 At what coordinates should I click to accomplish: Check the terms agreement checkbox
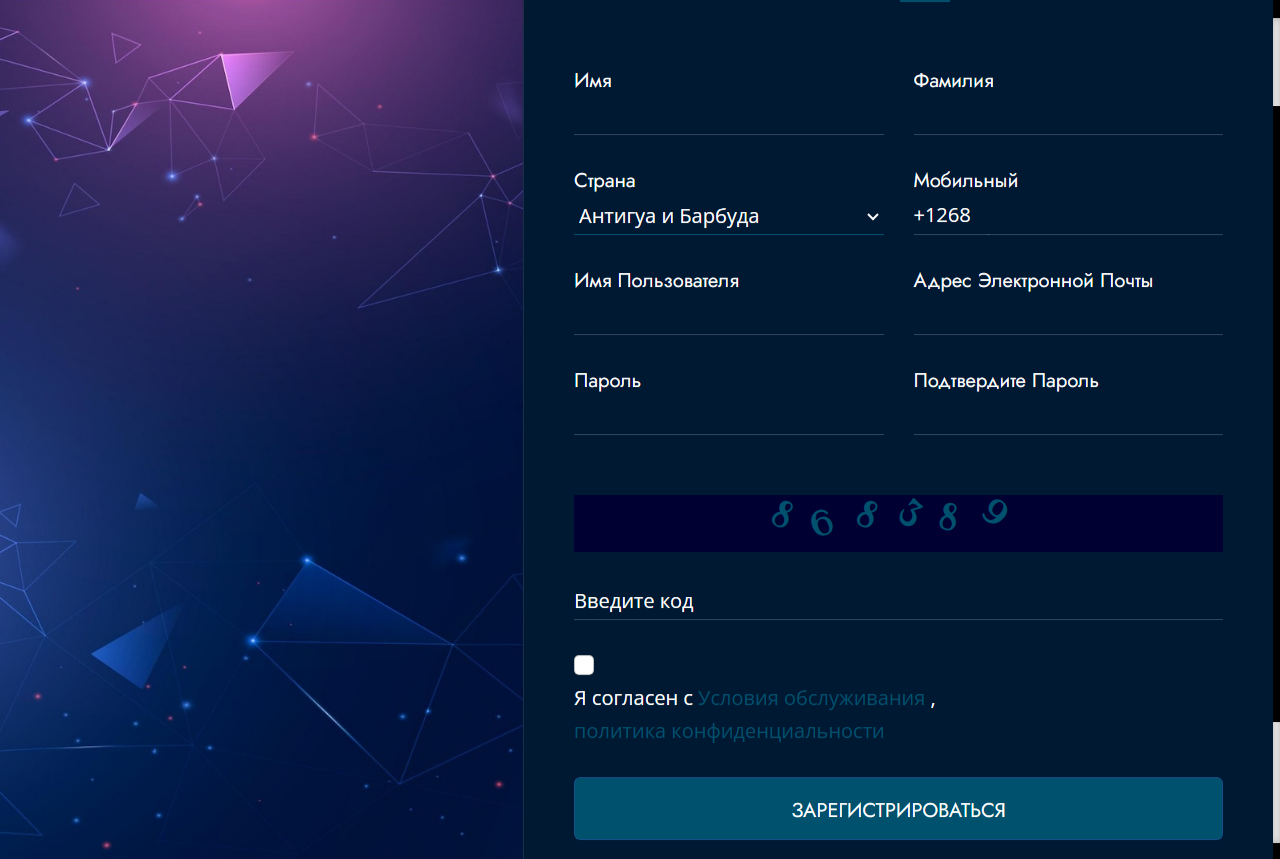584,665
